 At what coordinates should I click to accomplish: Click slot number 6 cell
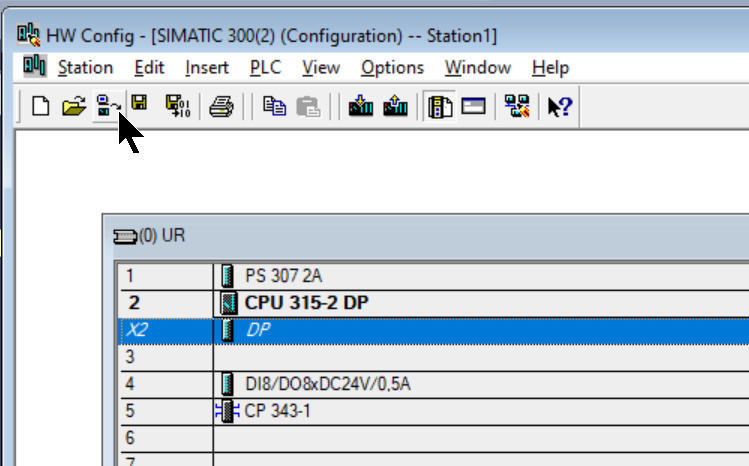[166, 438]
